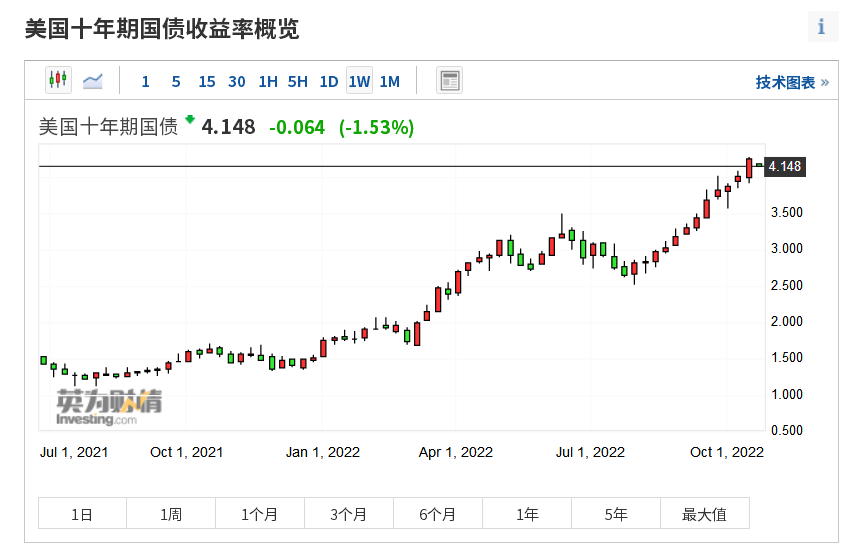Show the 1个月 time range
Screen dimensions: 861x560
pos(260,514)
